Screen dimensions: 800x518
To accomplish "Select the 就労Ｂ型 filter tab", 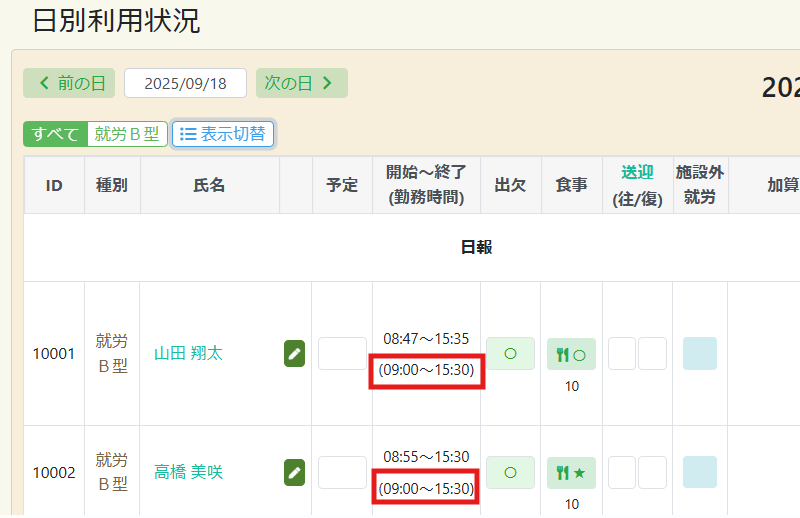I will pos(126,134).
